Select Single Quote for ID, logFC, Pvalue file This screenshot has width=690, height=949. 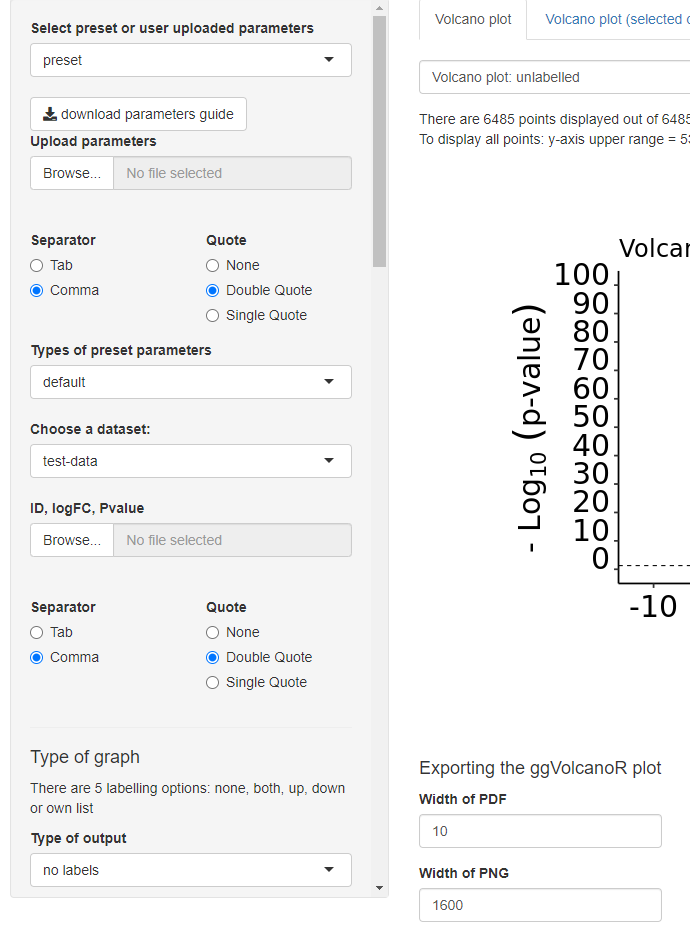pyautogui.click(x=212, y=683)
